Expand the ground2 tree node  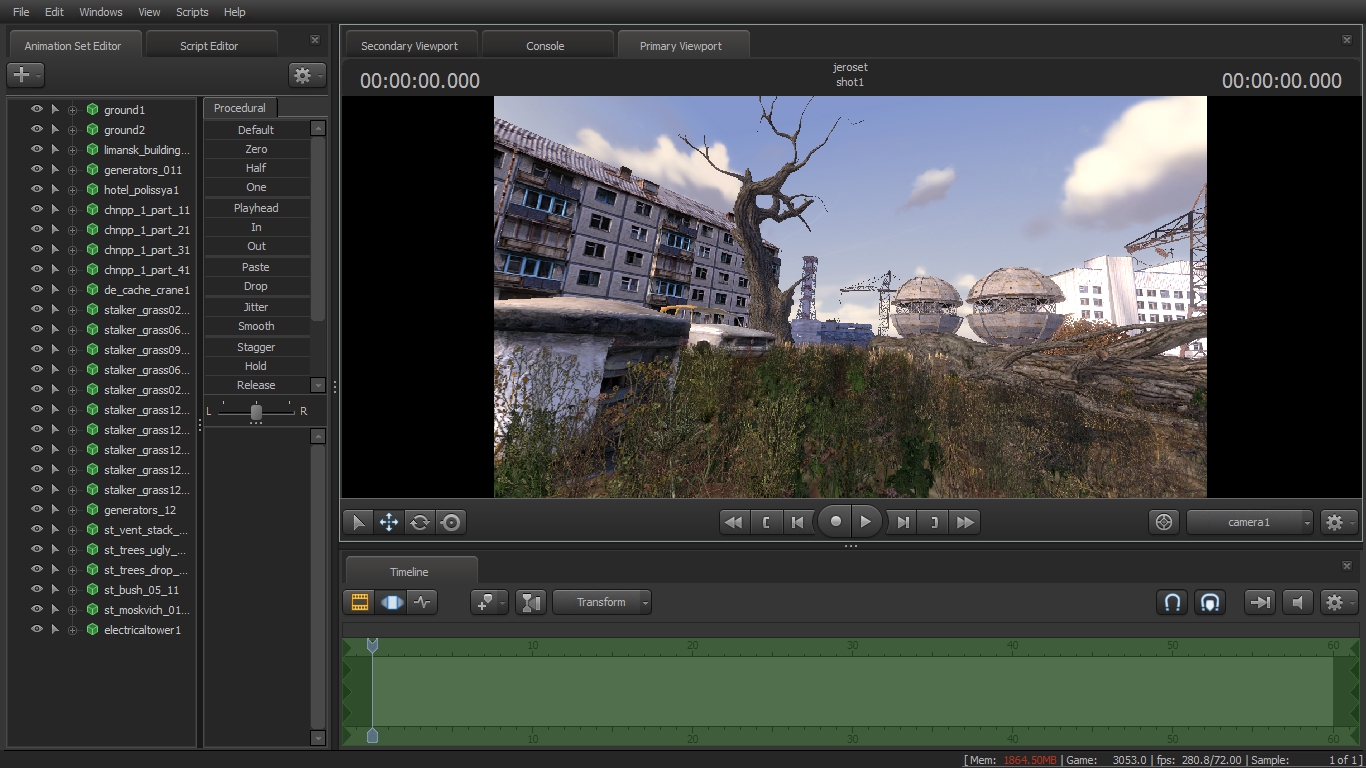tap(72, 130)
